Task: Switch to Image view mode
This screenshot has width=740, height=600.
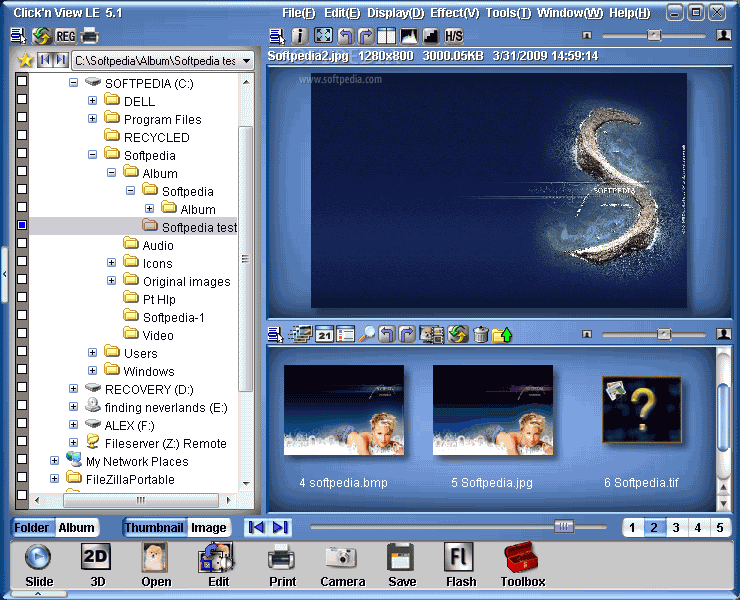Action: pyautogui.click(x=208, y=527)
